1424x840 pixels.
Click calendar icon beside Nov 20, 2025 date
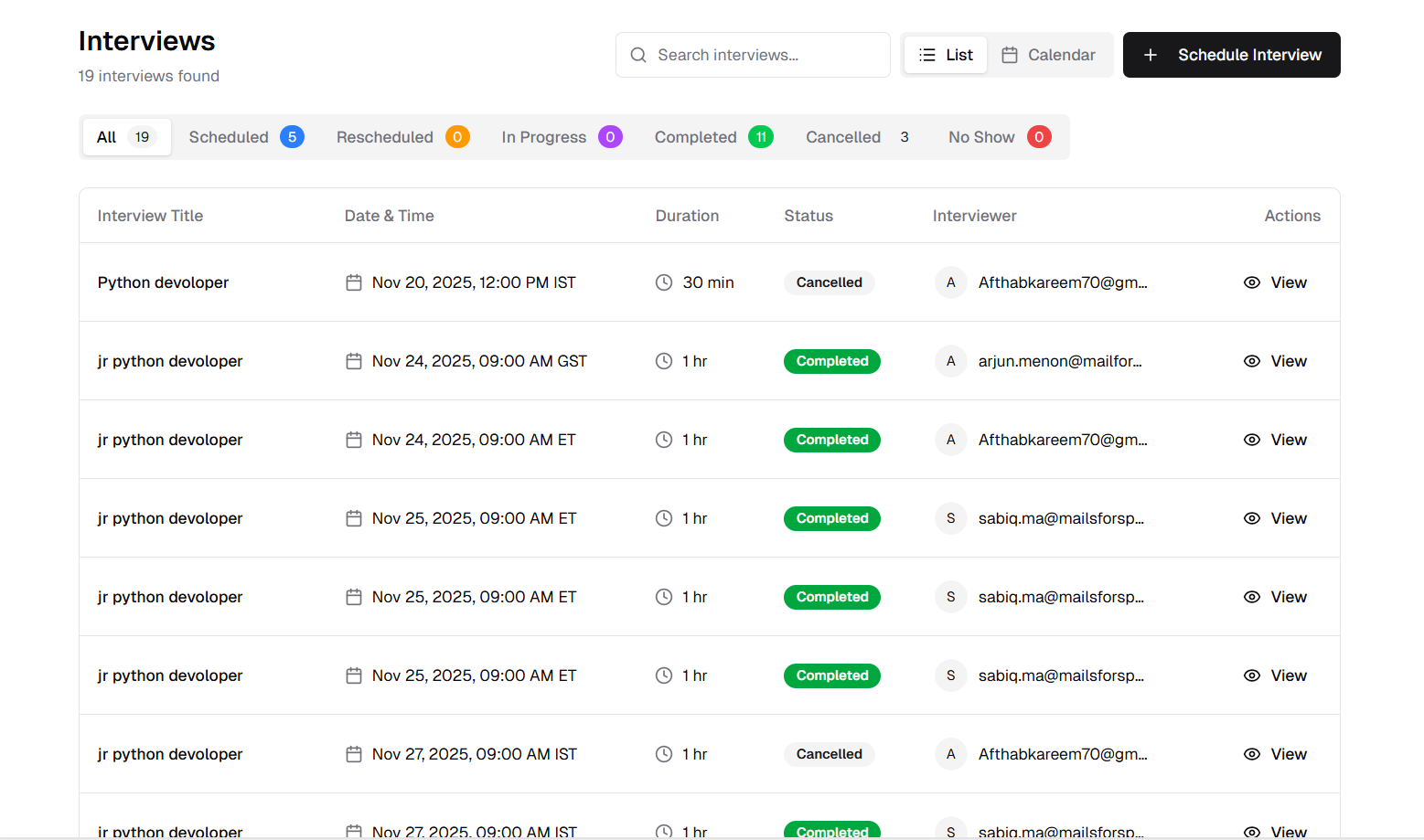pyautogui.click(x=354, y=282)
